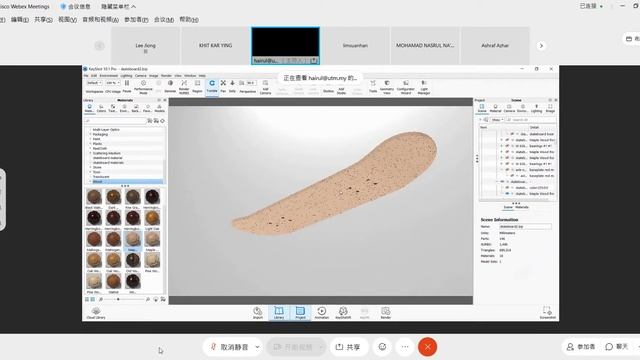Open KeyShotXR from bottom toolbar
Image resolution: width=640 pixels, height=360 pixels.
pyautogui.click(x=343, y=313)
